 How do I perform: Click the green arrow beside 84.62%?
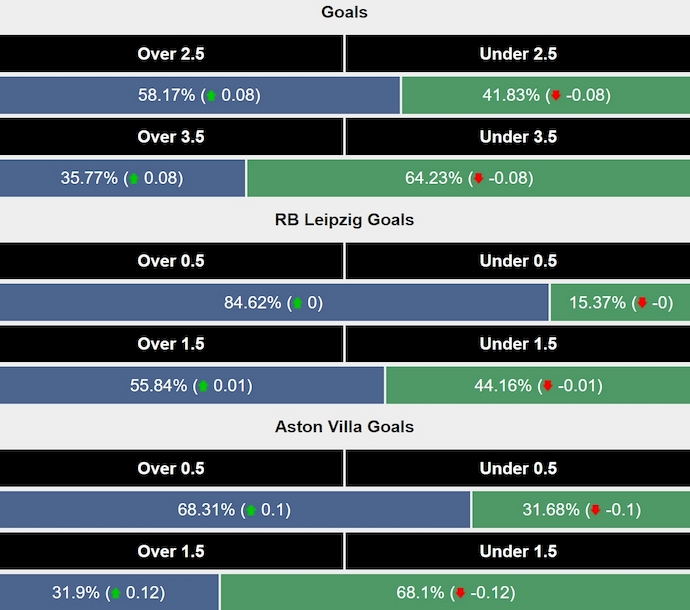coord(296,303)
